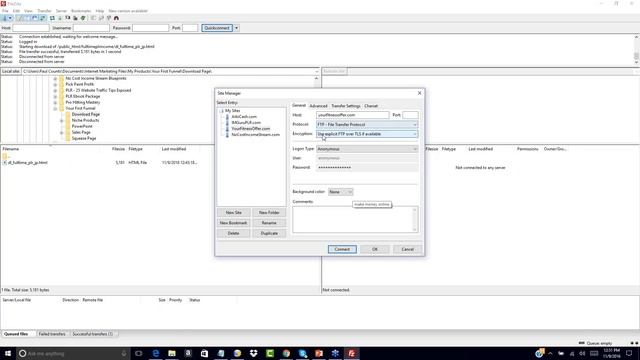Click the Site Manager Port field

pyautogui.click(x=410, y=115)
